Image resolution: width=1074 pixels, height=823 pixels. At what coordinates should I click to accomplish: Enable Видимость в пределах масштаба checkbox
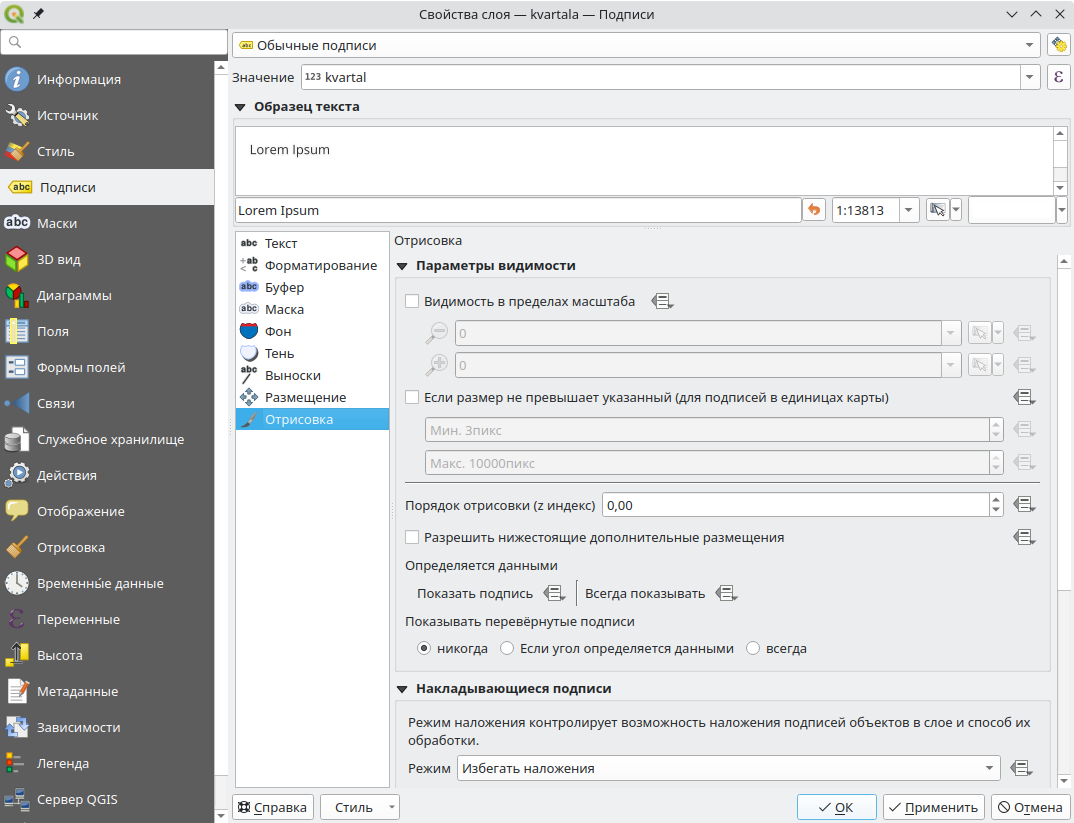click(x=412, y=301)
